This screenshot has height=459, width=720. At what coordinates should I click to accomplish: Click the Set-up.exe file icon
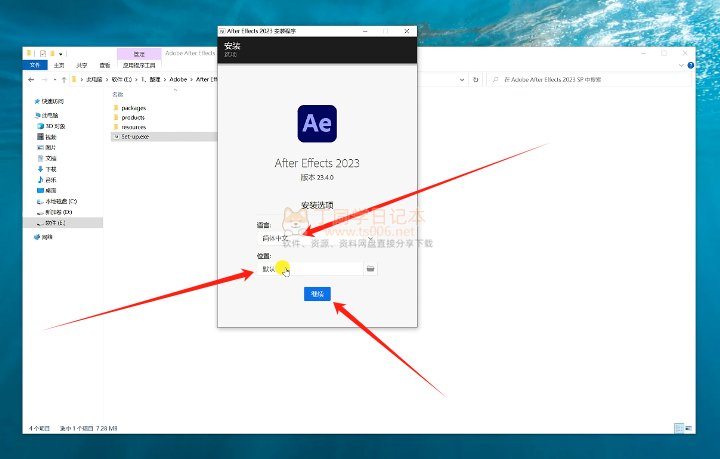click(x=116, y=137)
